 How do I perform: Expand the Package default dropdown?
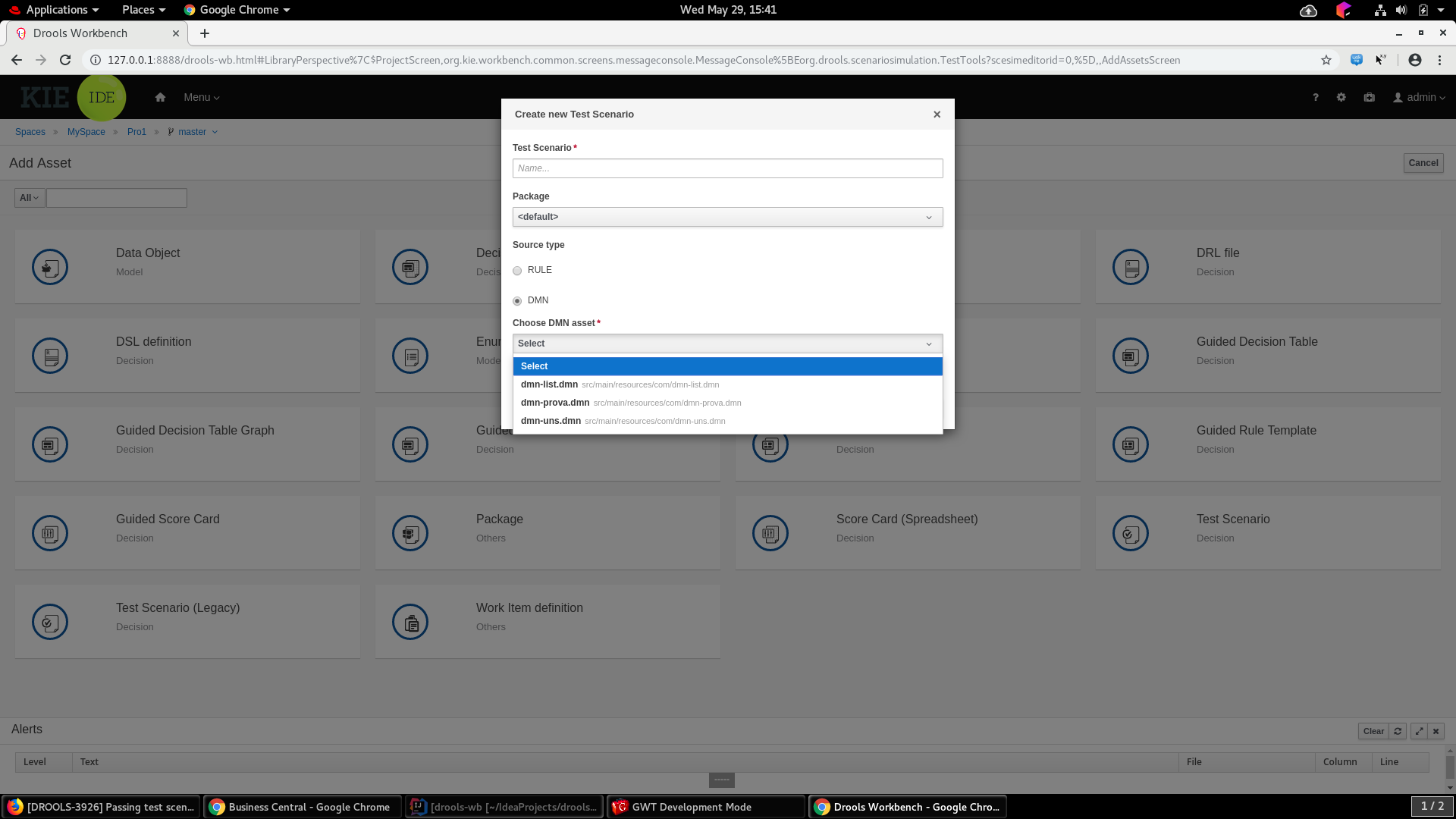727,217
